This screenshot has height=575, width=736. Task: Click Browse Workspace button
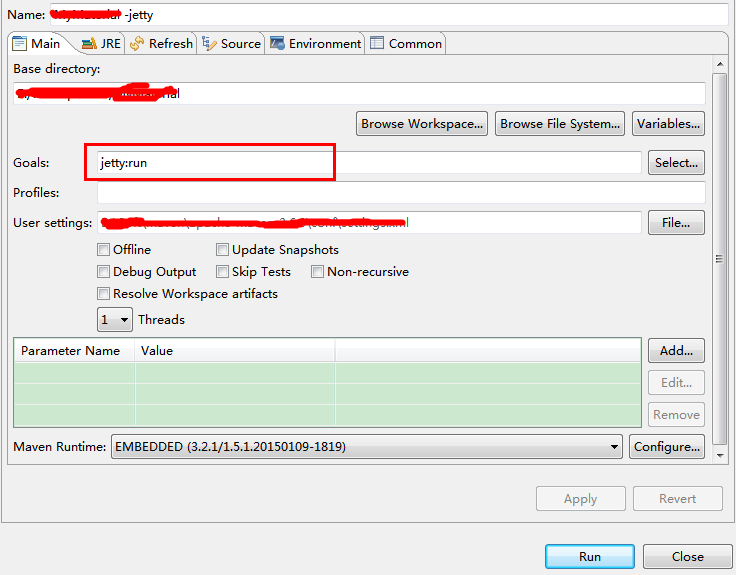tap(422, 123)
